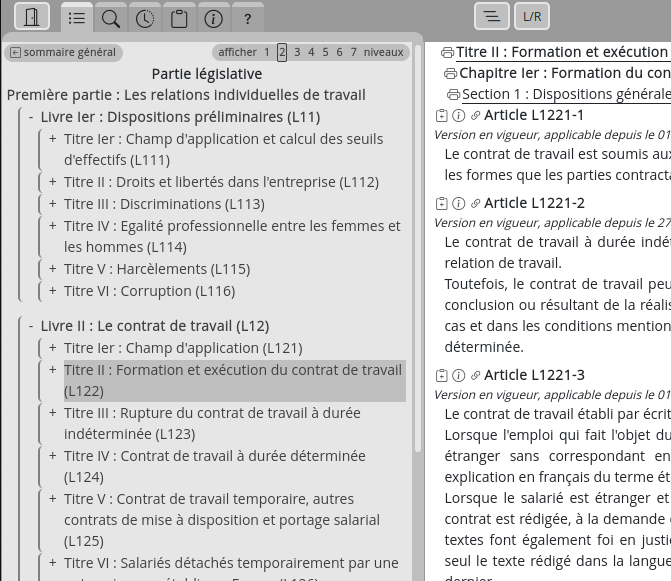Click the exit door icon
This screenshot has height=581, width=671.
(x=32, y=17)
